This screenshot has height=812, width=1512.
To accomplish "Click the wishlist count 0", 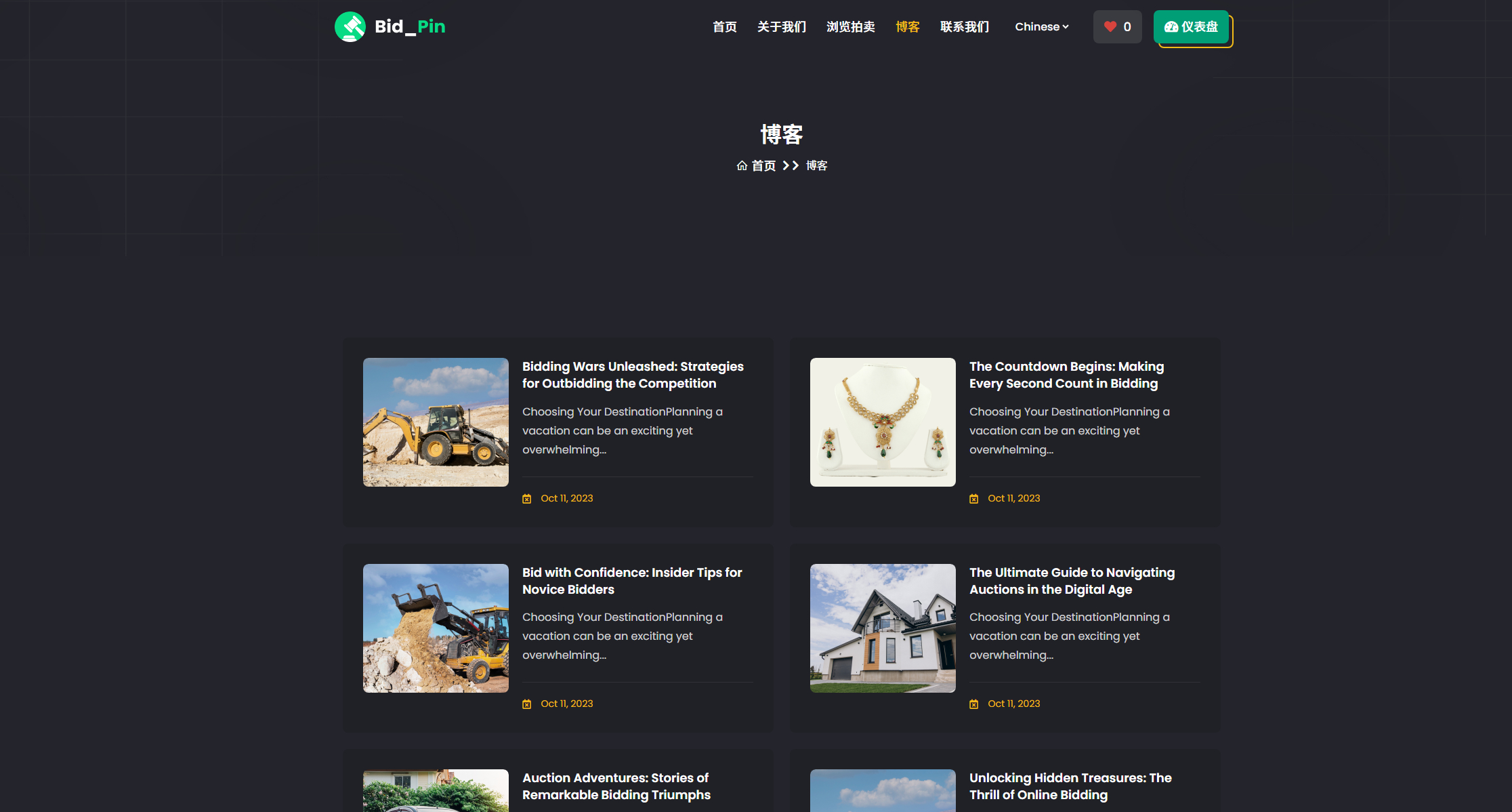I will (1127, 26).
